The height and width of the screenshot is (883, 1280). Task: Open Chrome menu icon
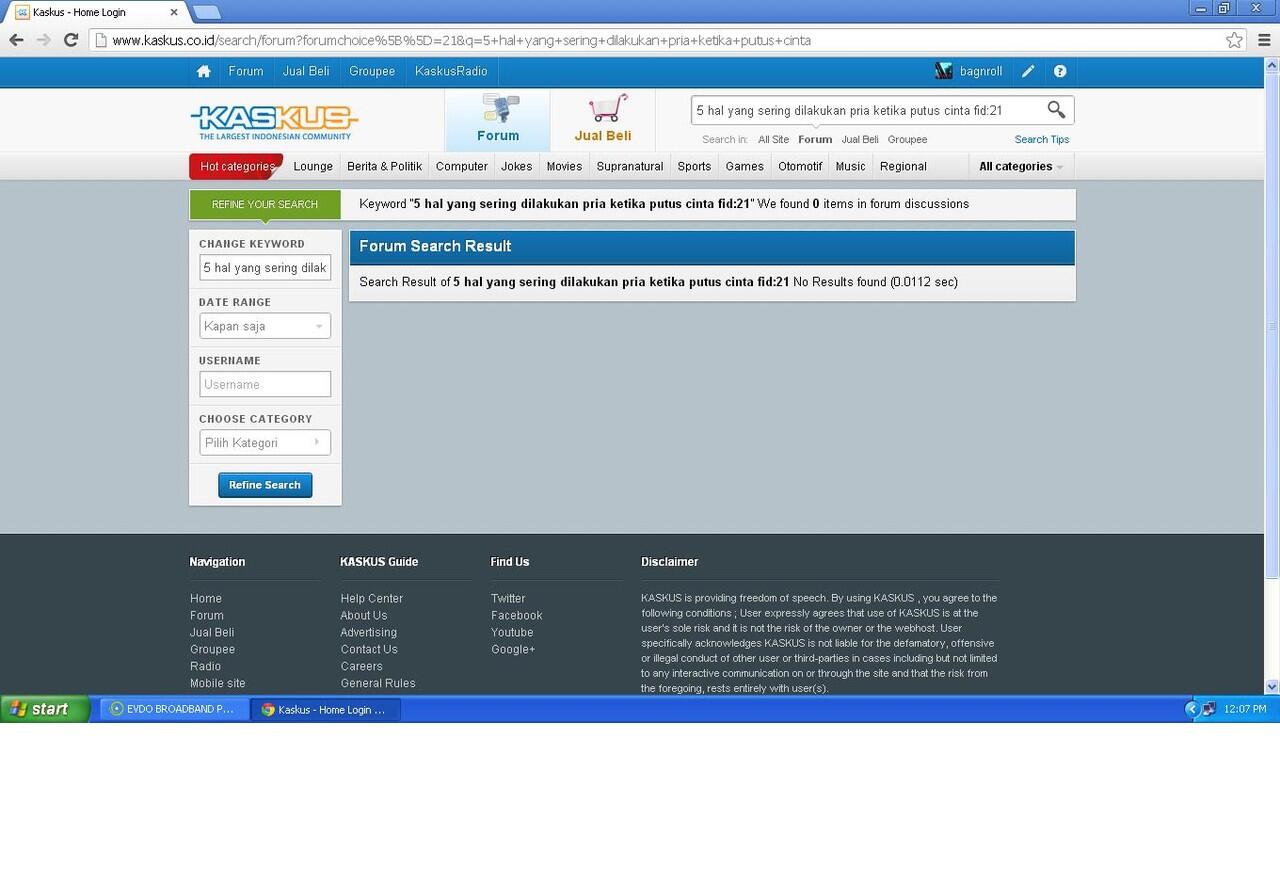coord(1264,40)
